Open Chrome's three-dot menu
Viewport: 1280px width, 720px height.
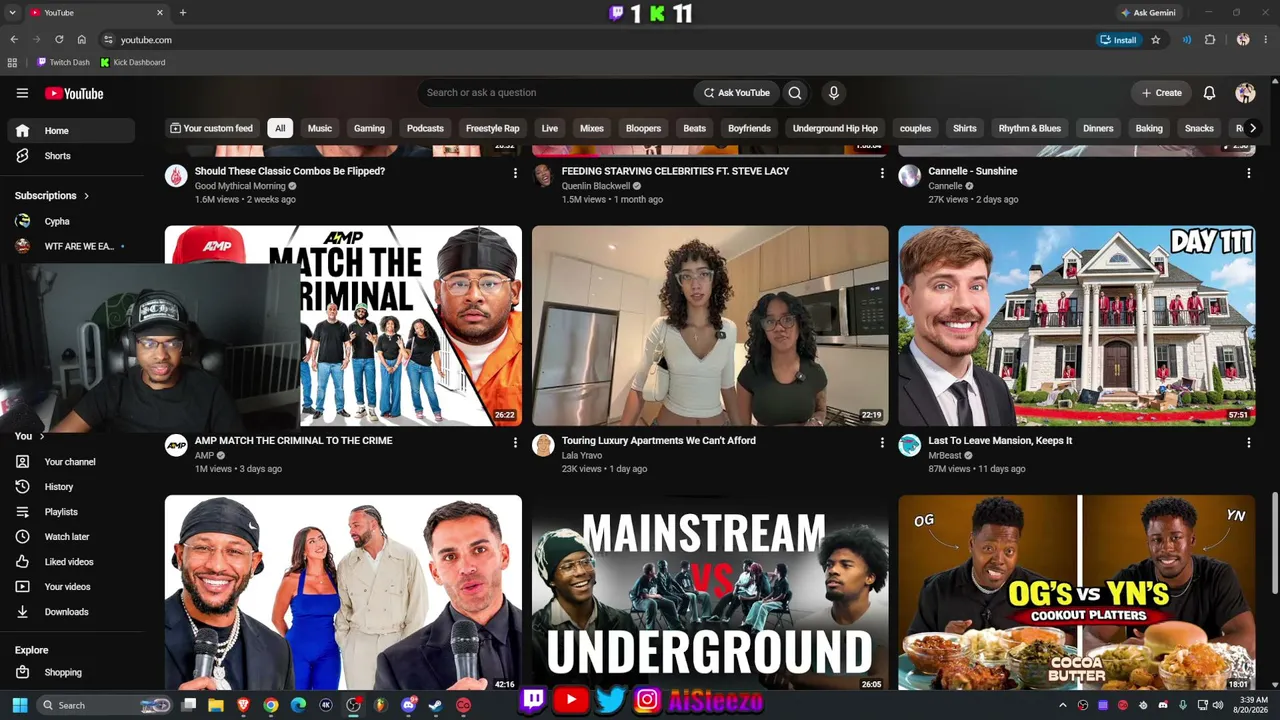(x=1266, y=40)
